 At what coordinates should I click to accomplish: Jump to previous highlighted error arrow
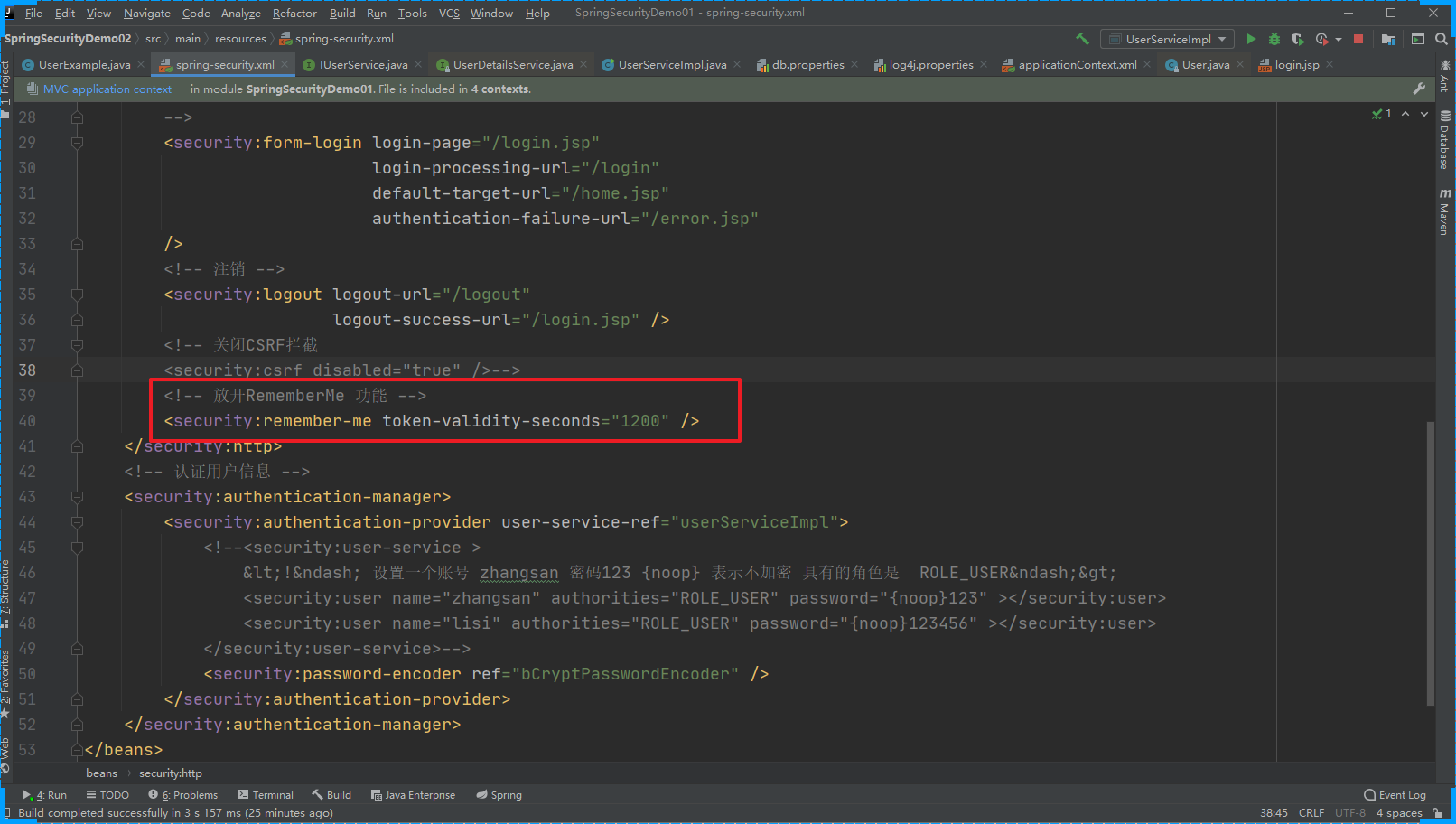1405,114
